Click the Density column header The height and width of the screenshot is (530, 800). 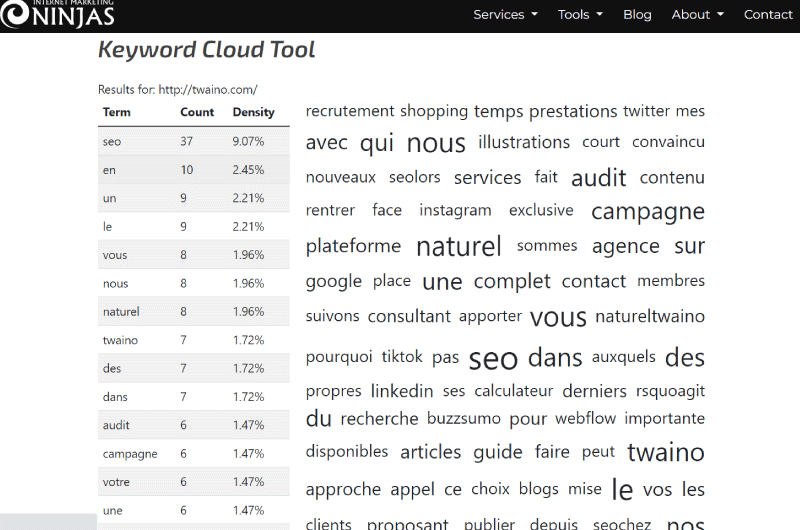[x=254, y=112]
